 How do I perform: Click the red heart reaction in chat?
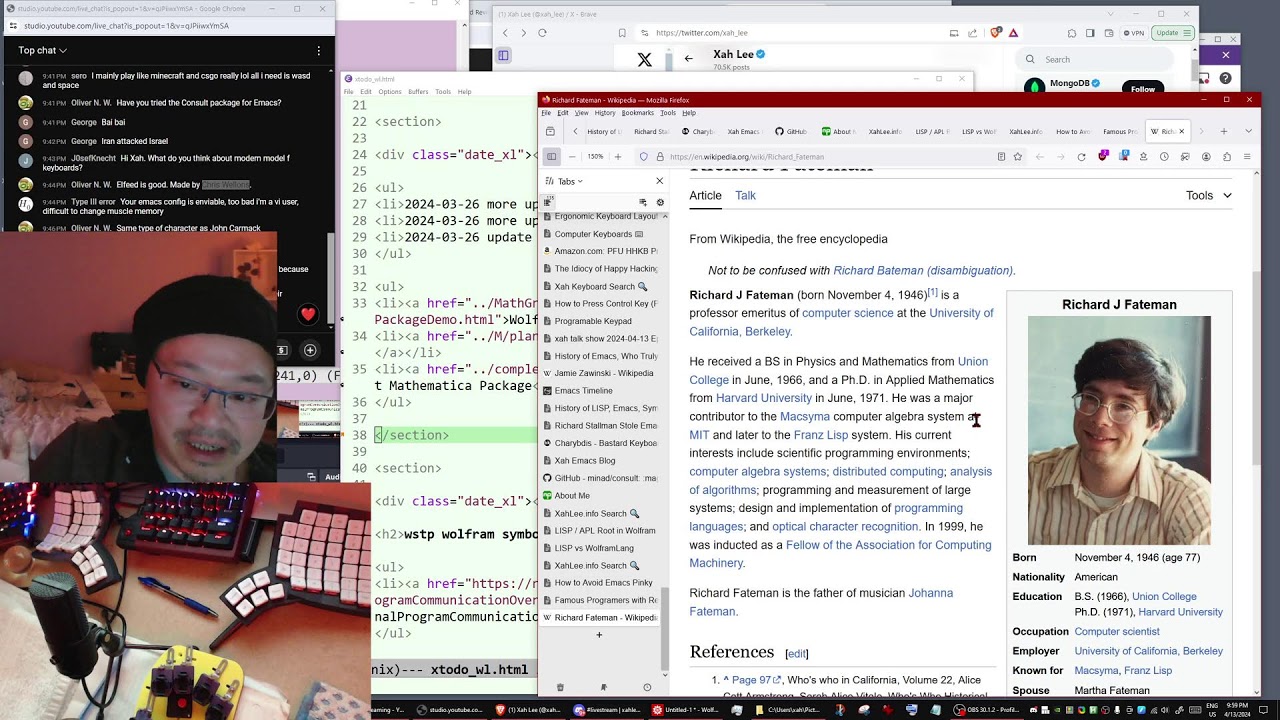308,315
